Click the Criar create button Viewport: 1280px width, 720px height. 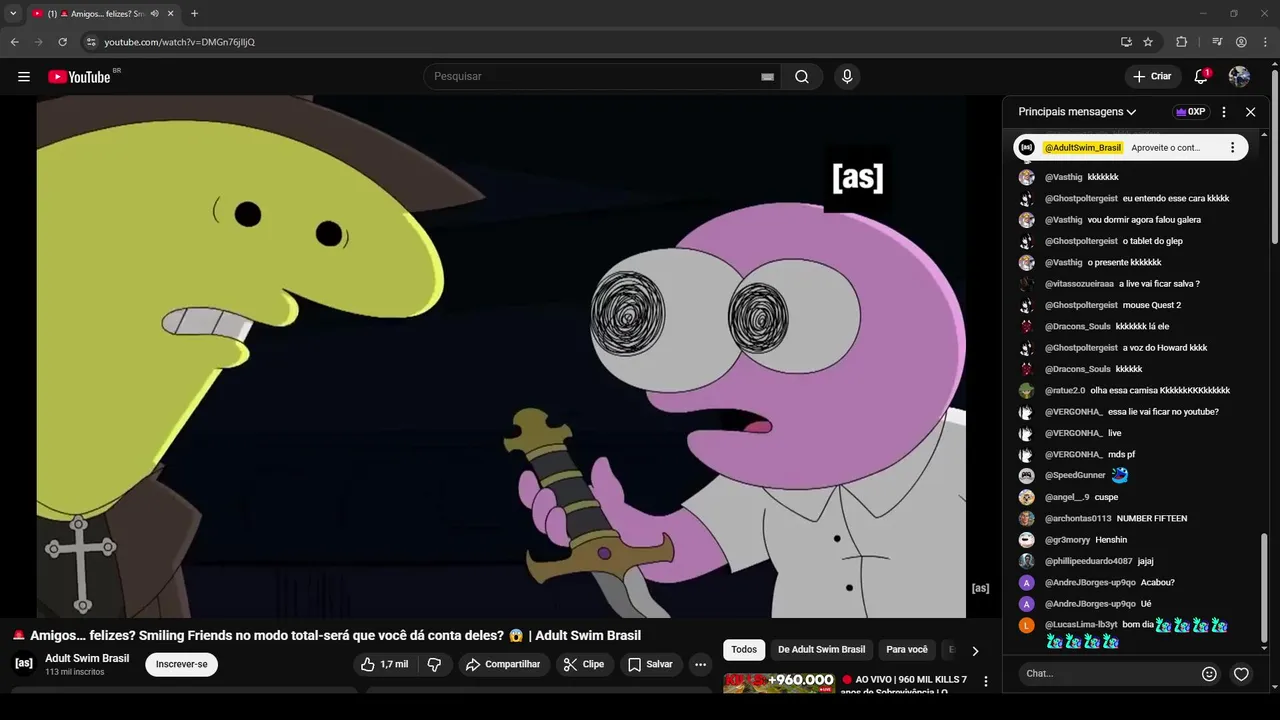tap(1152, 77)
